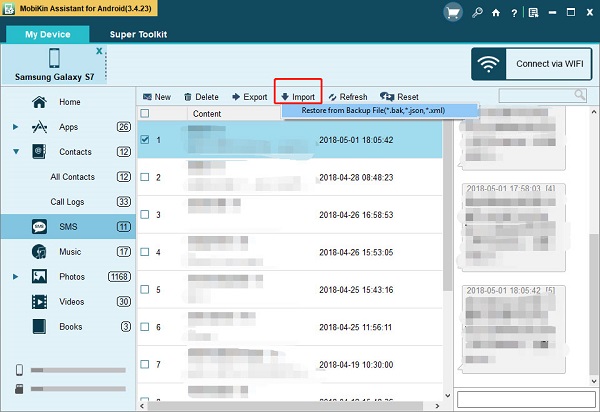Image resolution: width=600 pixels, height=412 pixels.
Task: Click the phone storage usage bar
Action: pos(78,370)
